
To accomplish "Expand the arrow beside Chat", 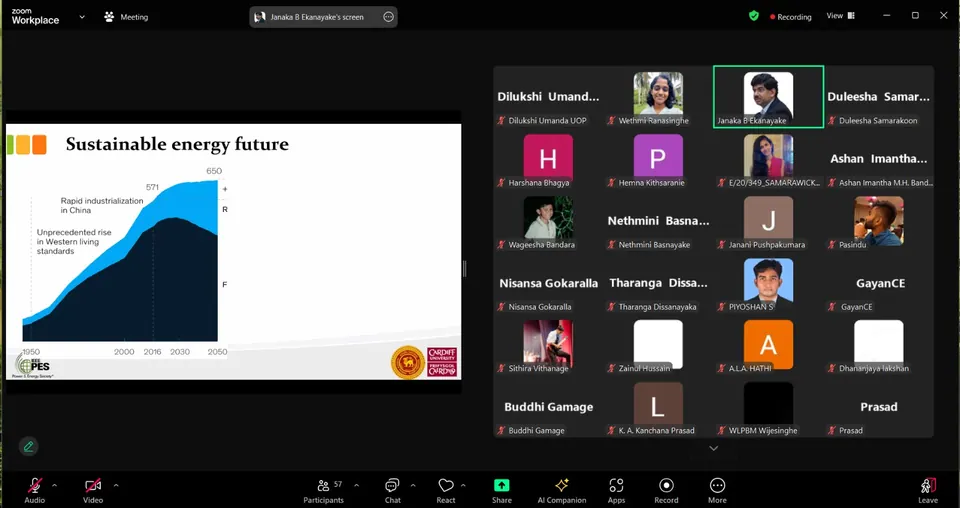I will (413, 485).
